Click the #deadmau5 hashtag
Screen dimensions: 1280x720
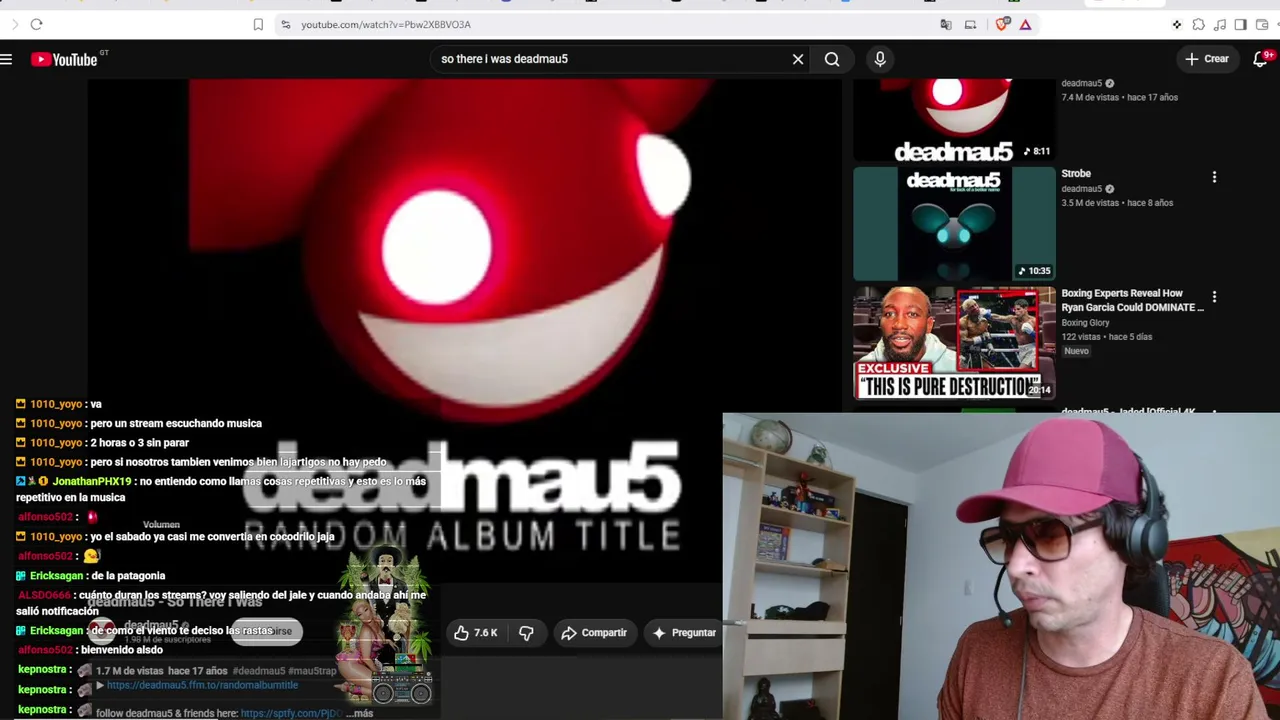click(x=259, y=671)
